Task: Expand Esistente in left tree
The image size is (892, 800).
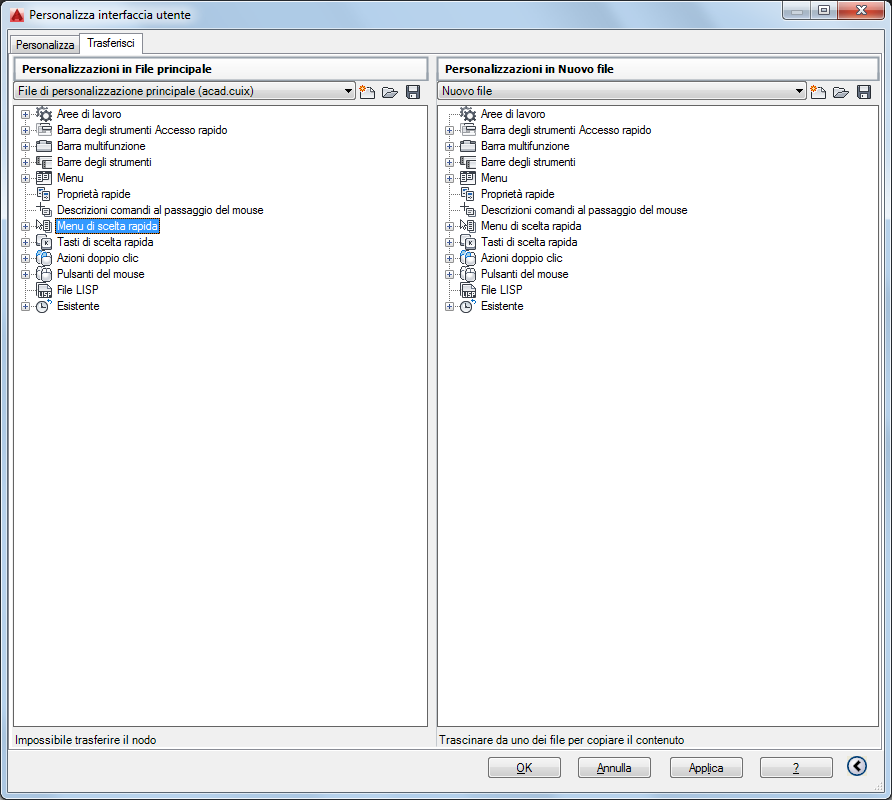Action: (x=25, y=307)
